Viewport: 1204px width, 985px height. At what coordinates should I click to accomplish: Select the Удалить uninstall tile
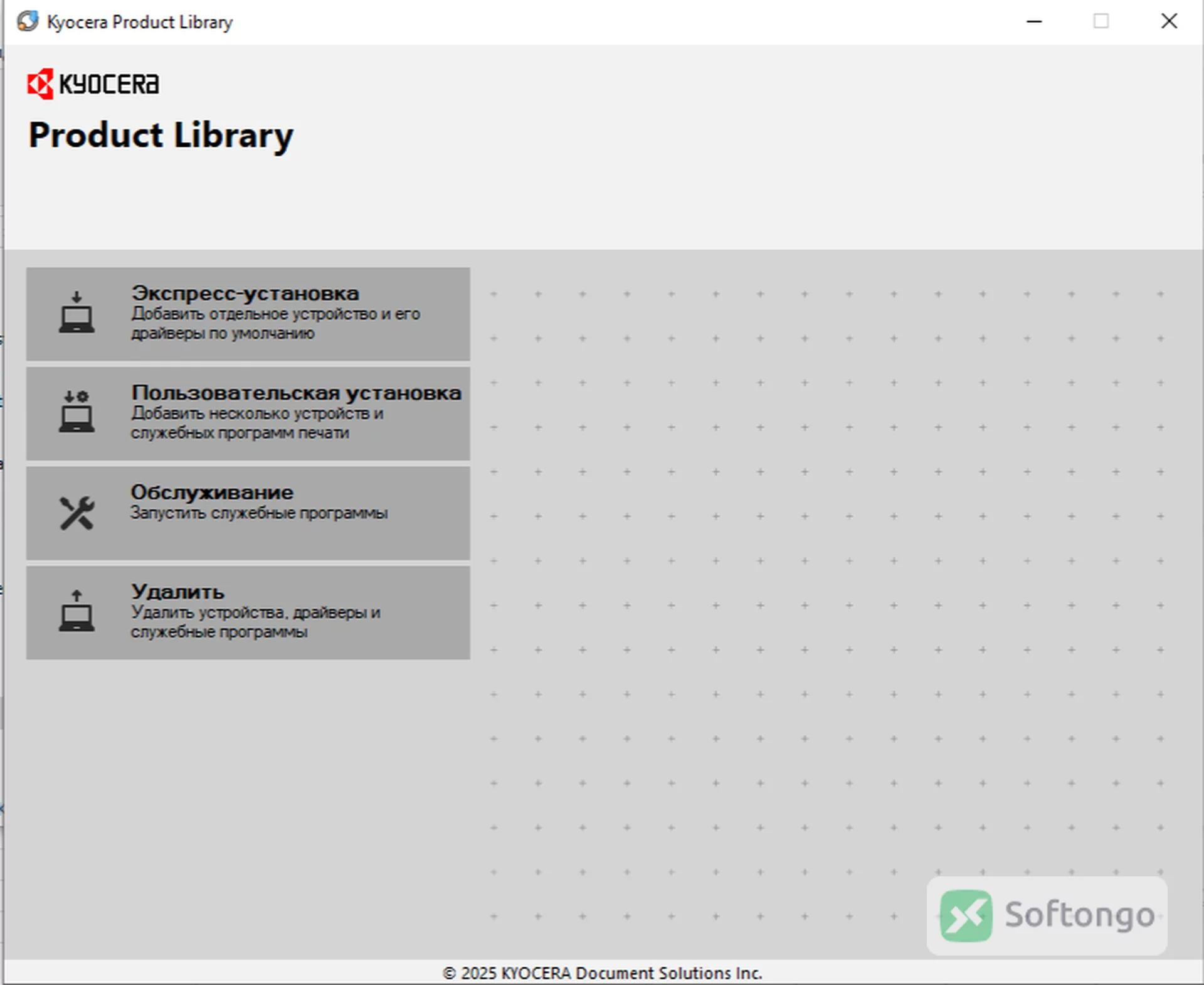[x=248, y=612]
